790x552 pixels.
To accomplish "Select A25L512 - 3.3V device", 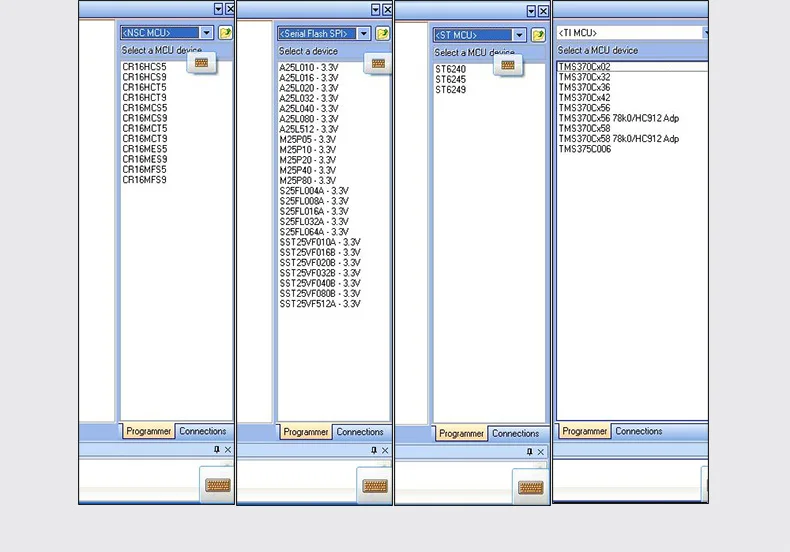I will pyautogui.click(x=309, y=129).
